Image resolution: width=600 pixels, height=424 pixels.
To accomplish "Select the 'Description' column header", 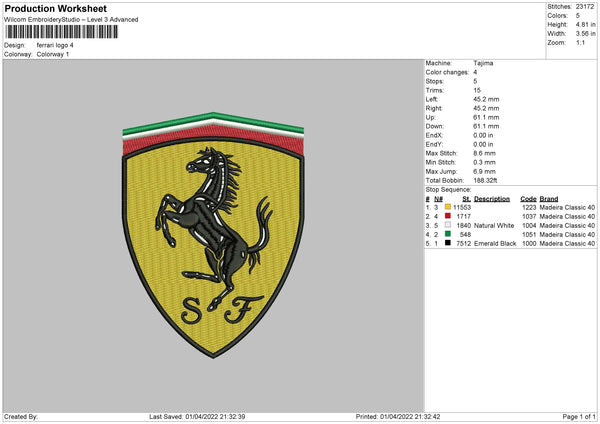I will [x=492, y=199].
